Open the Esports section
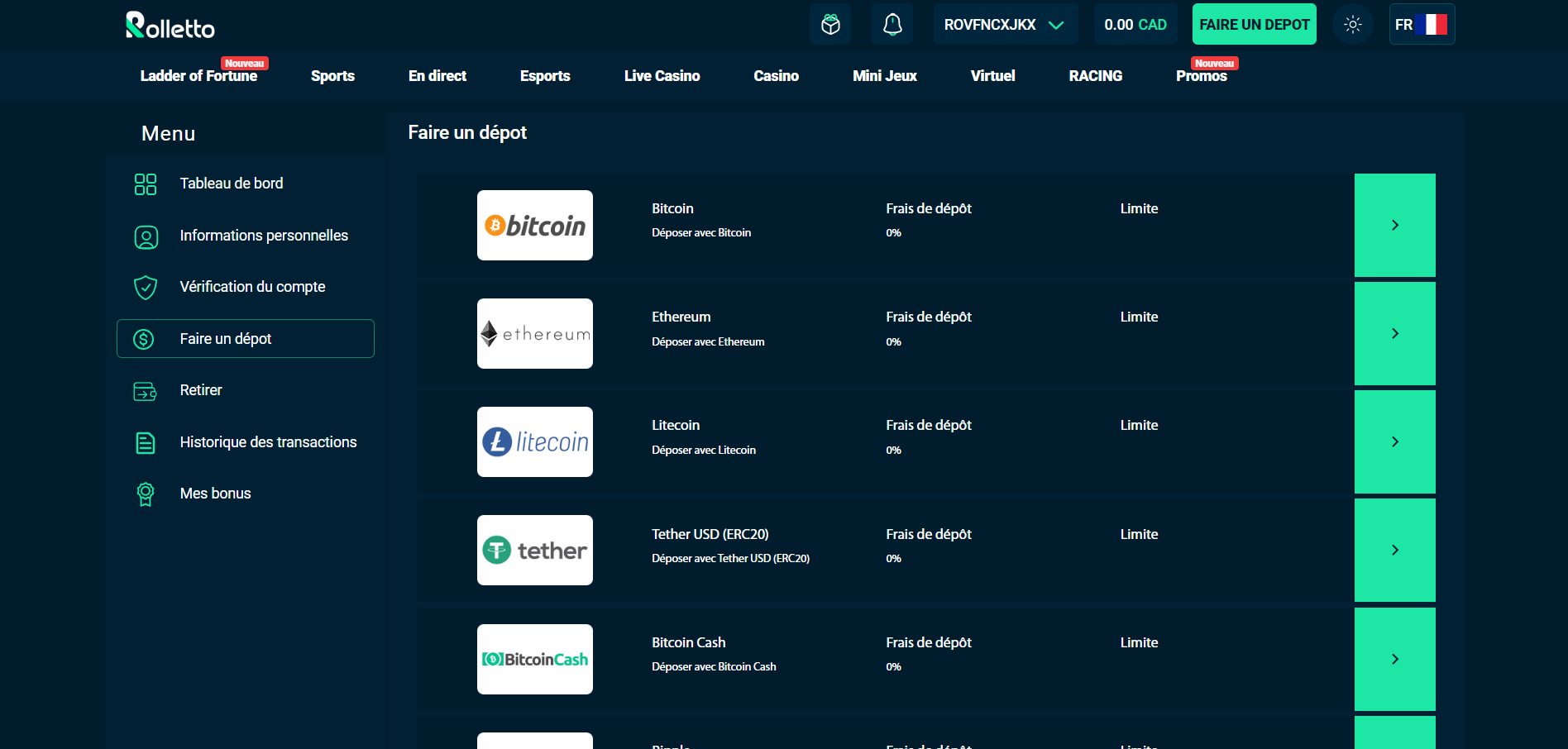 [545, 75]
